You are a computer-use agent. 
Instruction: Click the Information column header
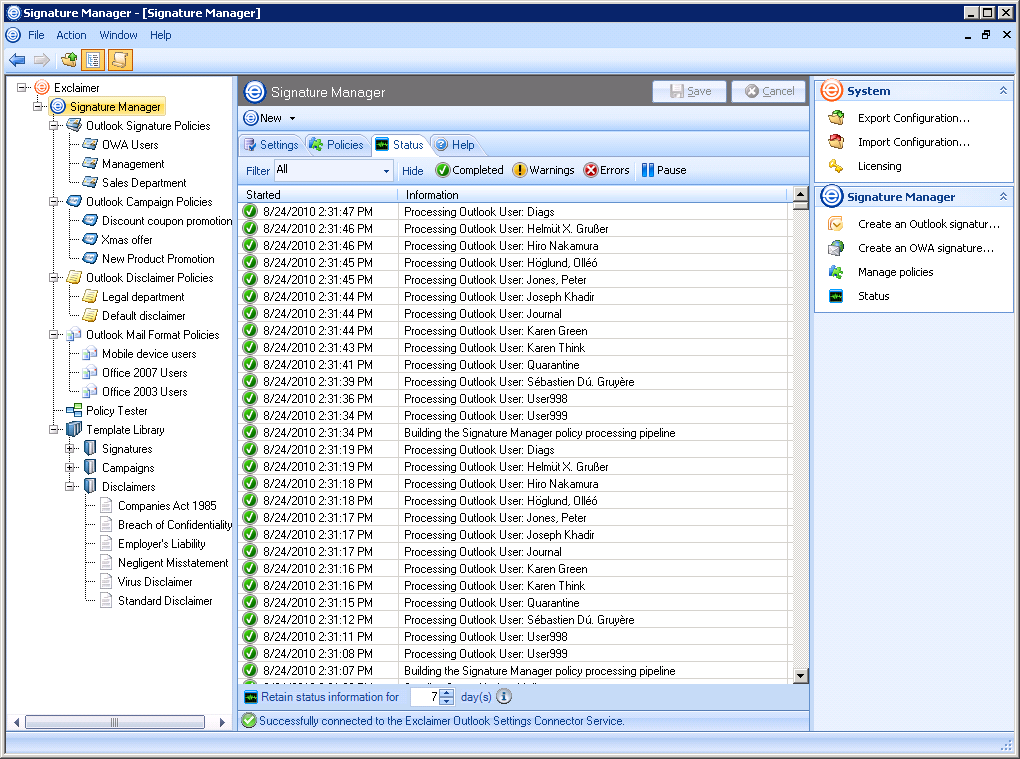tap(593, 194)
